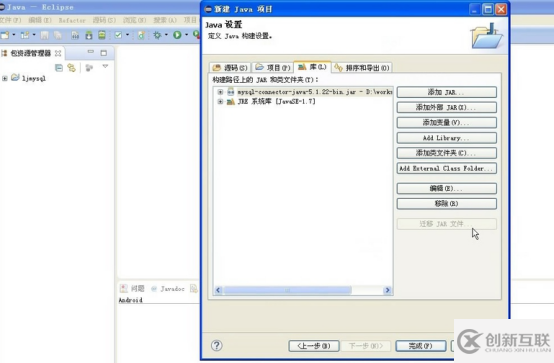Click the Add Library... button

447,138
